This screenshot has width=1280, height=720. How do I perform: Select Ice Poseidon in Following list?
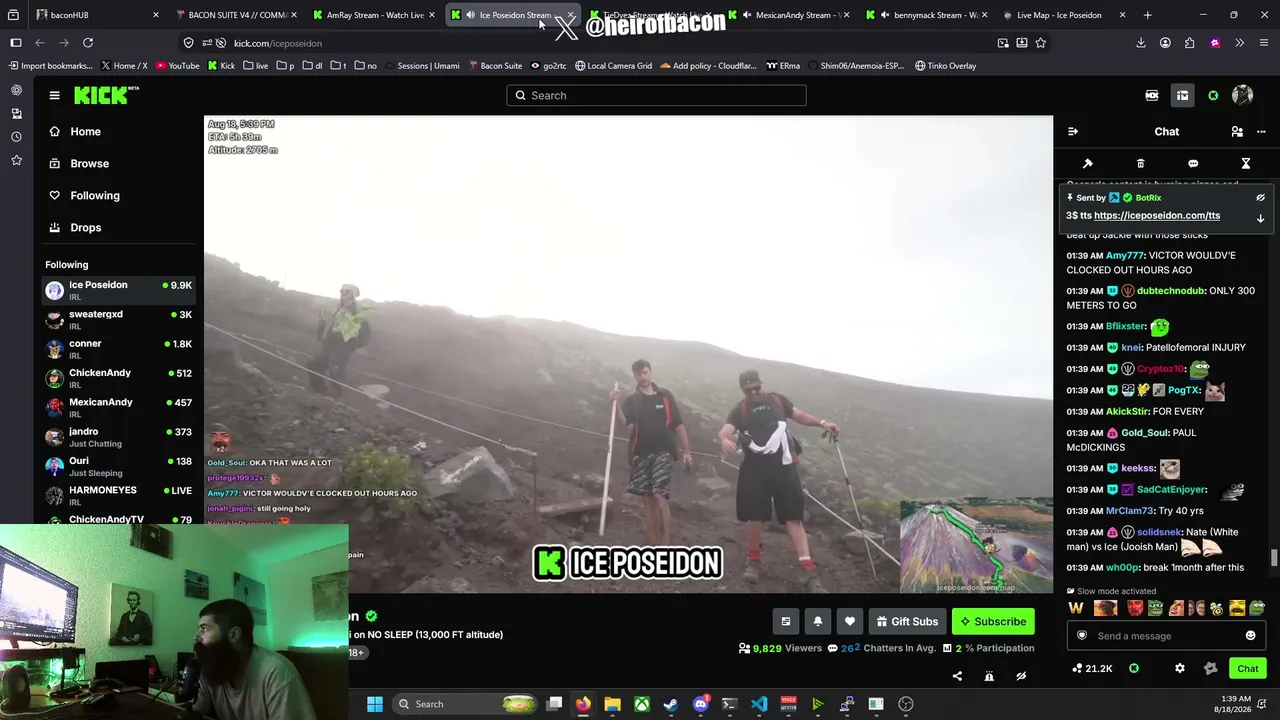click(119, 290)
